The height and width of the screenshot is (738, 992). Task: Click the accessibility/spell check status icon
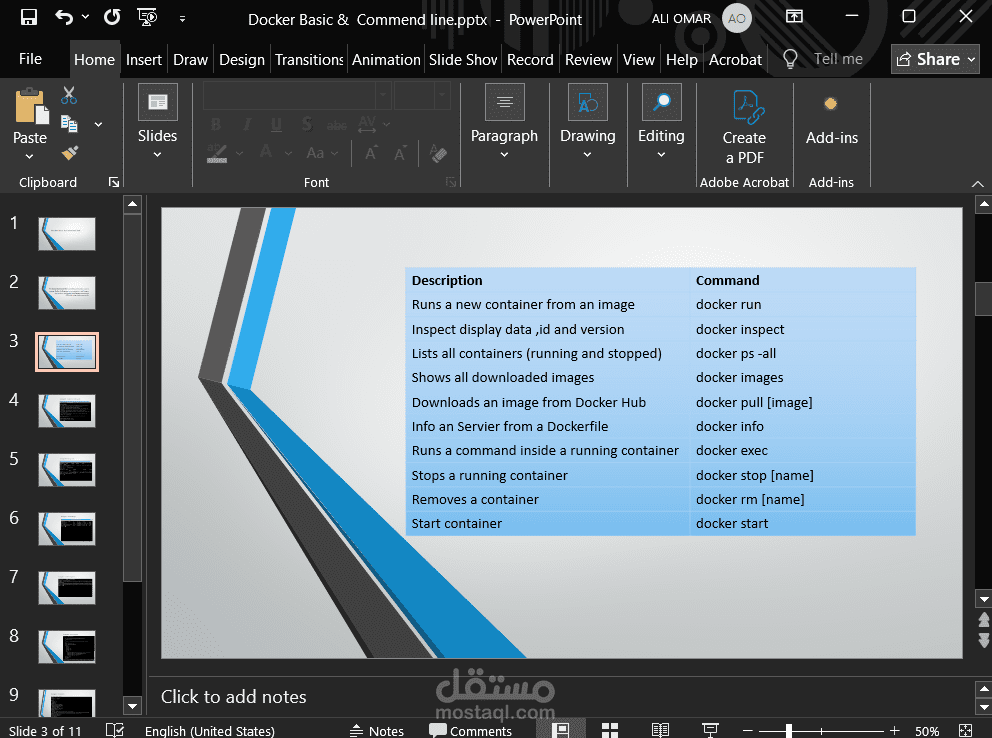[x=115, y=730]
